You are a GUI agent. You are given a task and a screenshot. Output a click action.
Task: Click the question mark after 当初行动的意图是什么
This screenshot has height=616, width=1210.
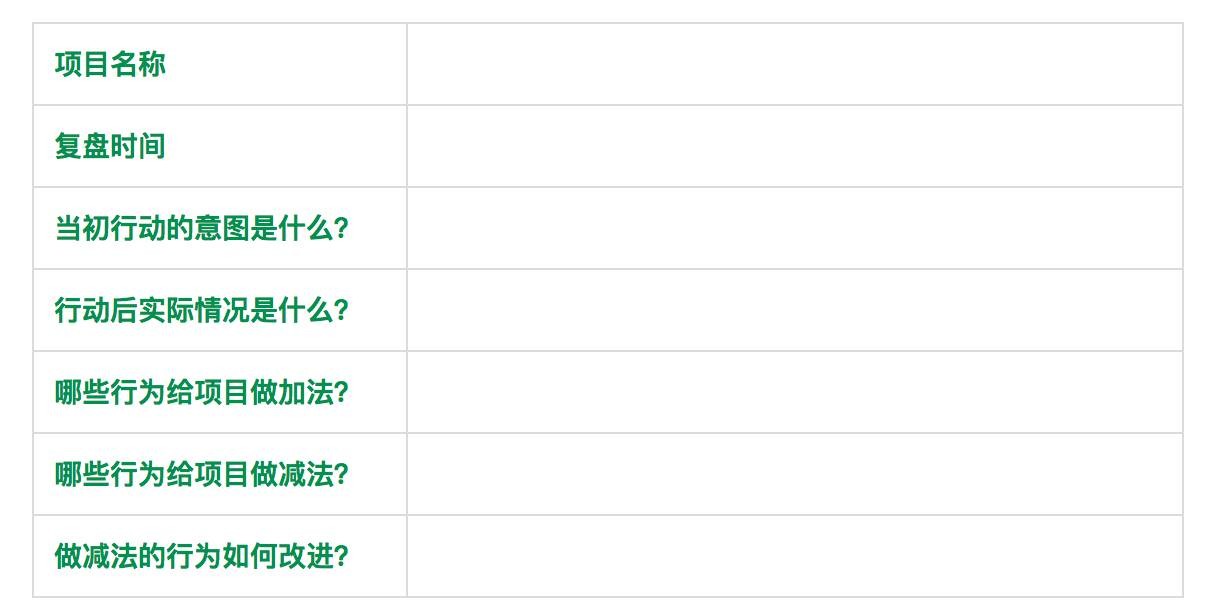click(x=341, y=228)
